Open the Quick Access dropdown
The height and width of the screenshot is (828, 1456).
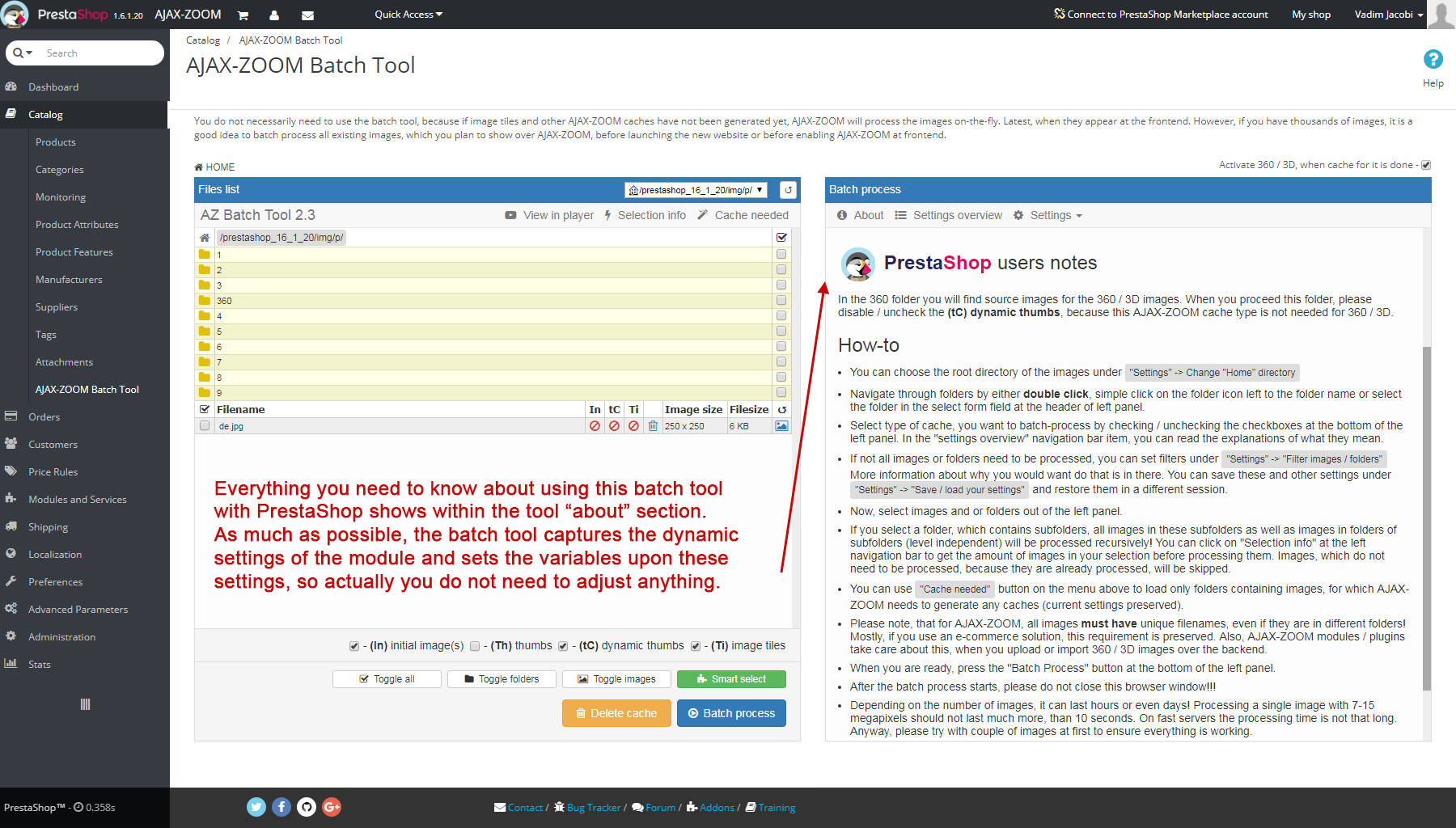[408, 15]
